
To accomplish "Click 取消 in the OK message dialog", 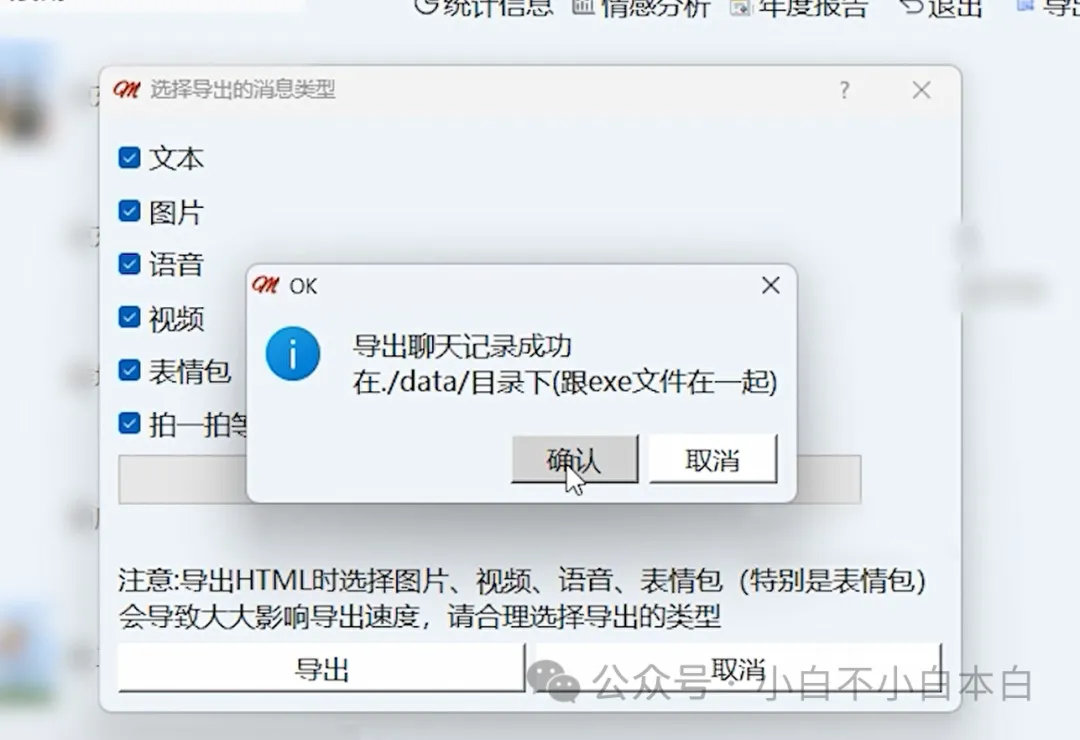I will tap(713, 459).
